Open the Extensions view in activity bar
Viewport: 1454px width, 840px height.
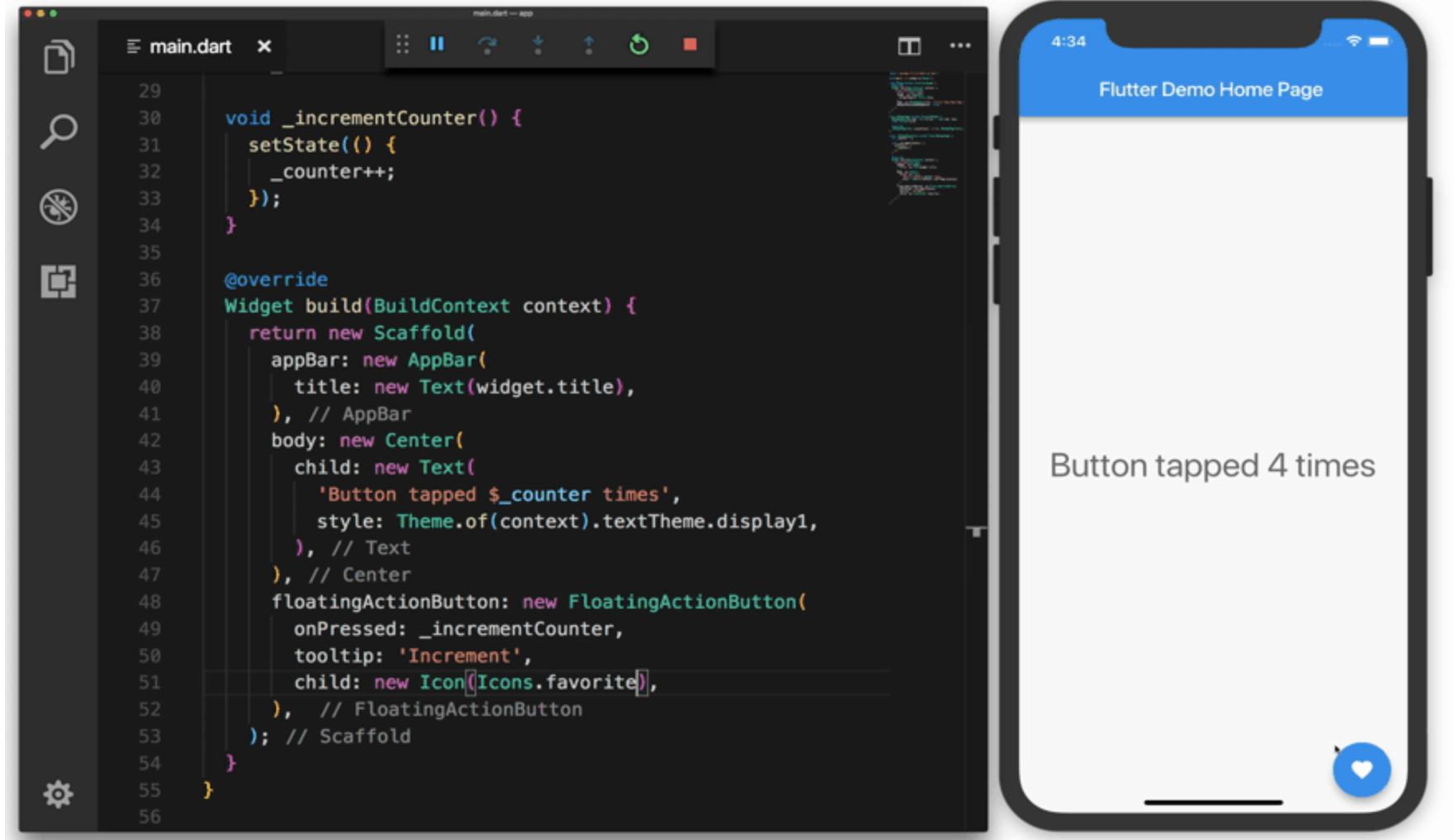pos(59,282)
